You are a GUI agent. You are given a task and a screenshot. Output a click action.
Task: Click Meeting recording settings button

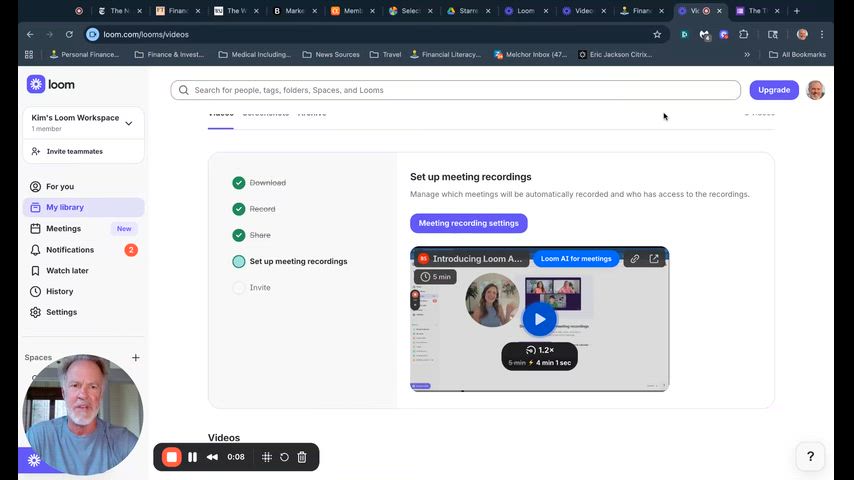point(468,223)
